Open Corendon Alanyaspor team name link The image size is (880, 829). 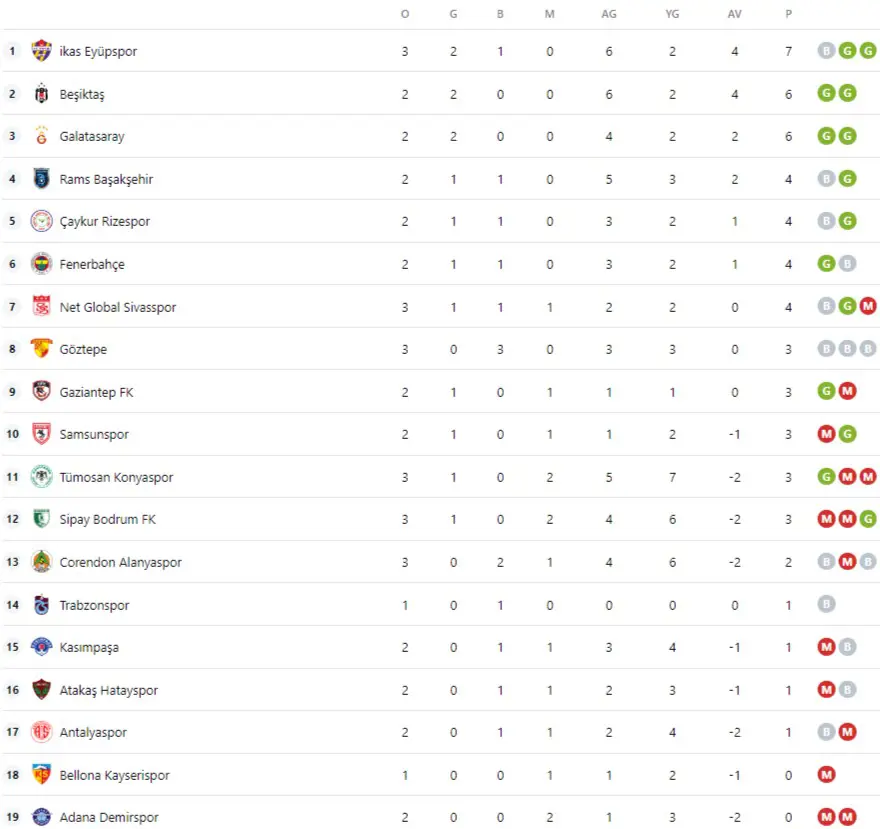pyautogui.click(x=121, y=562)
